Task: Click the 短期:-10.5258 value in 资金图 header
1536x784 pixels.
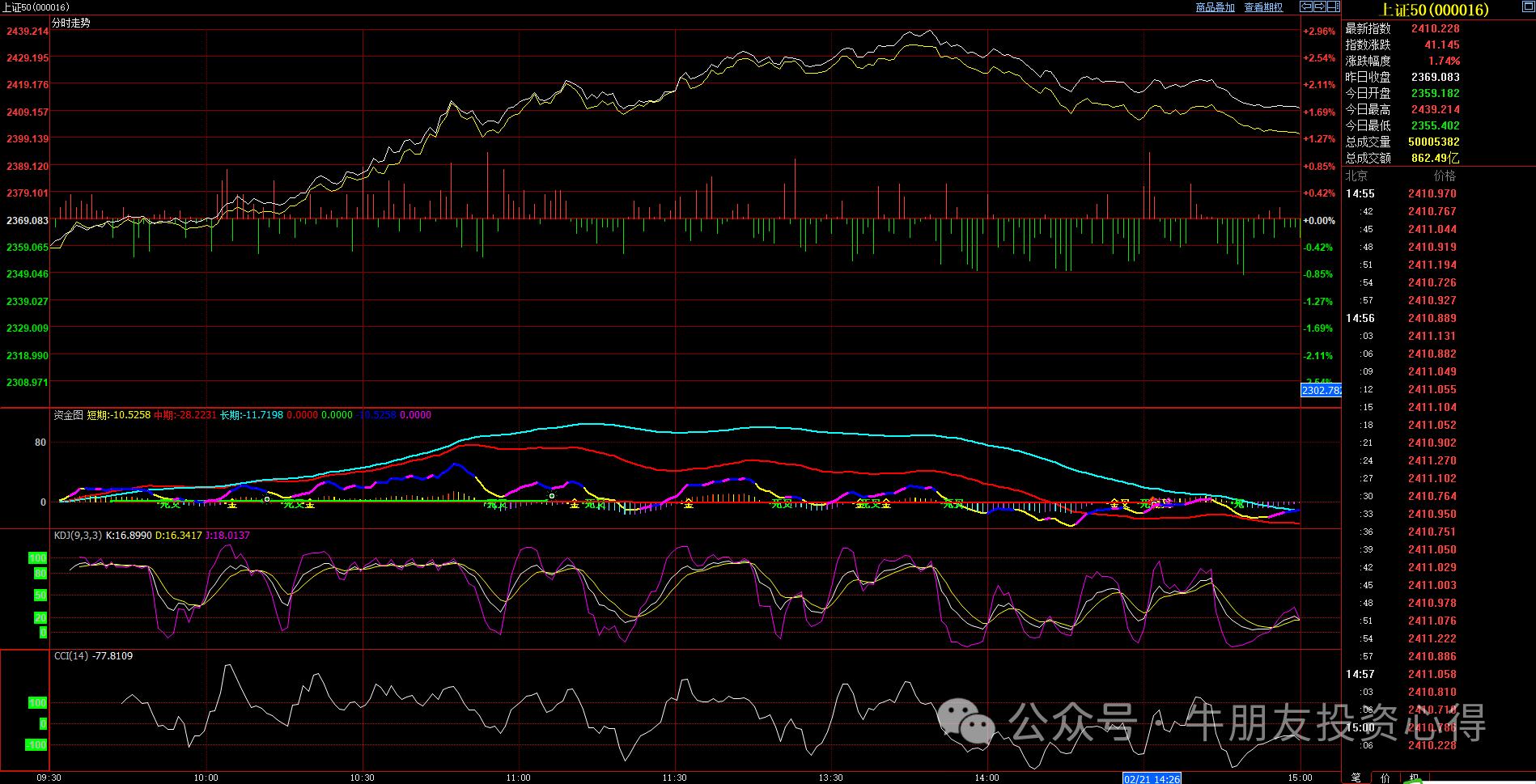Action: point(119,415)
